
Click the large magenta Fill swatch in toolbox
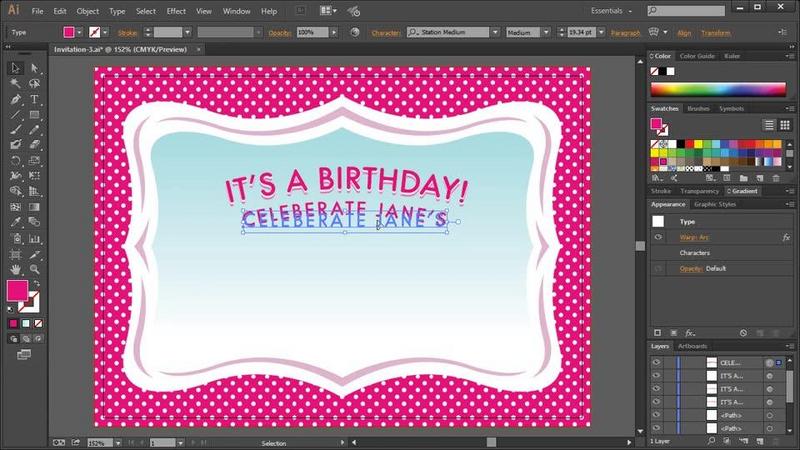pyautogui.click(x=17, y=290)
